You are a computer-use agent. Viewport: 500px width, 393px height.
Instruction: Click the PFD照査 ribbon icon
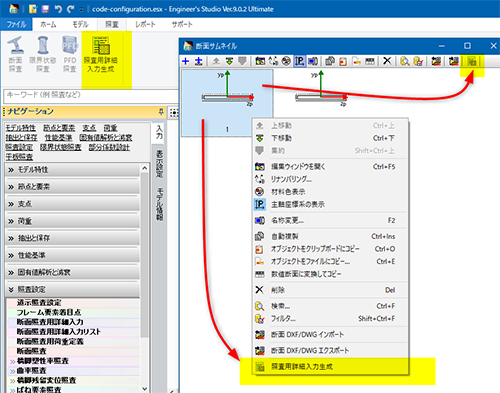coord(70,55)
